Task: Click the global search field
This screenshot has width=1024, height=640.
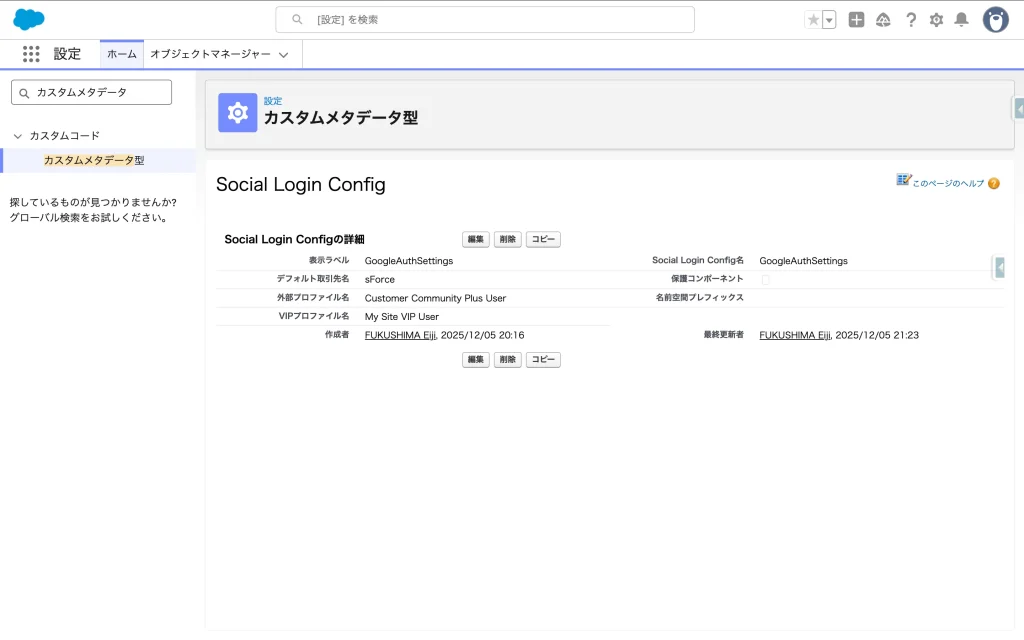Action: (x=485, y=19)
